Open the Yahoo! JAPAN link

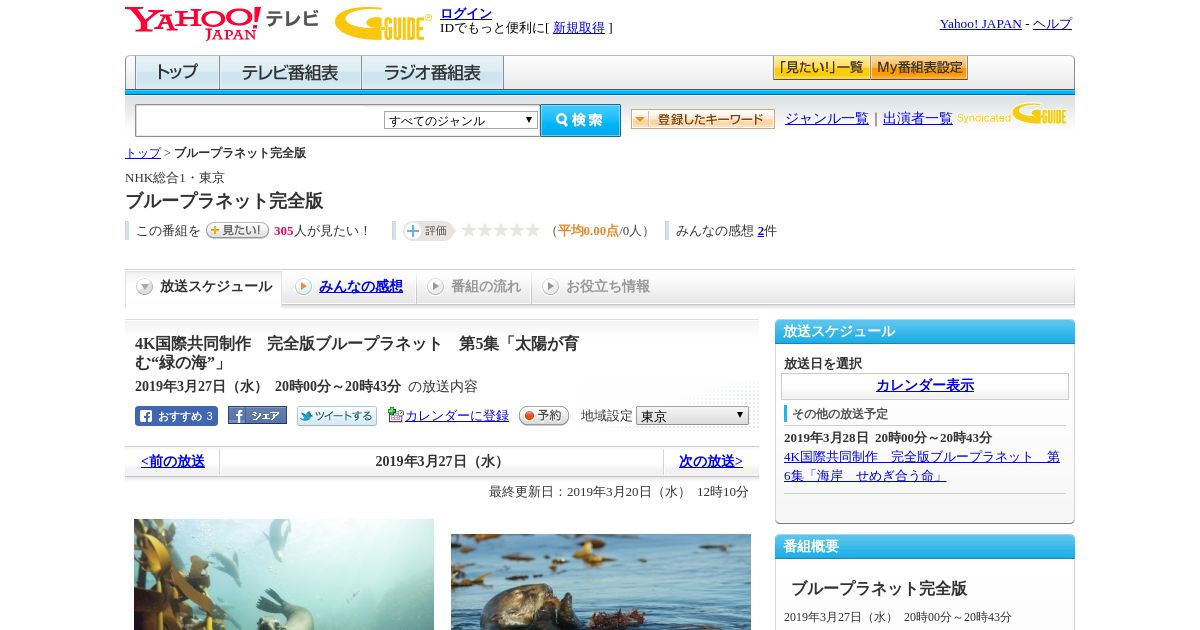[980, 24]
